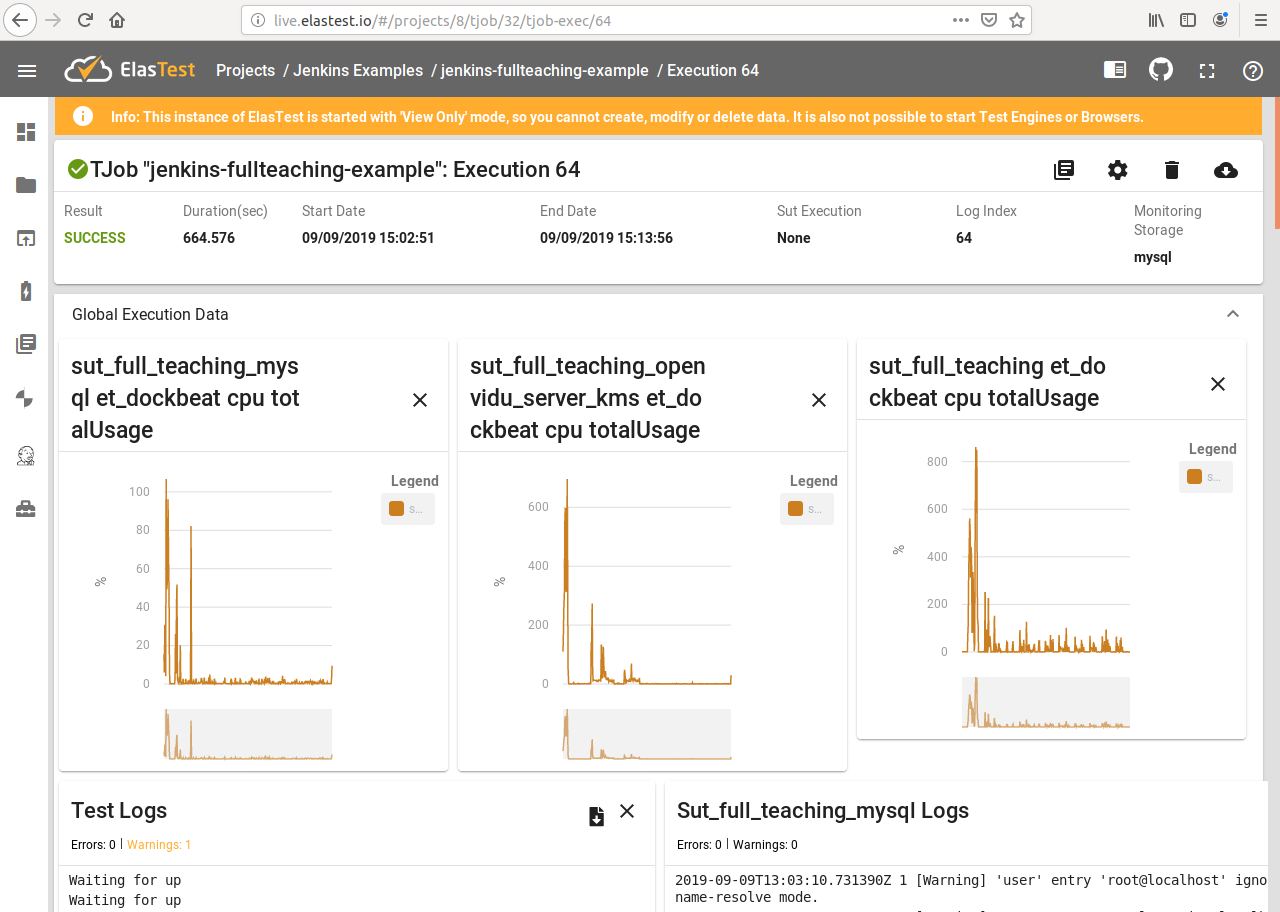Open Projects folder icon in sidebar

(26, 185)
